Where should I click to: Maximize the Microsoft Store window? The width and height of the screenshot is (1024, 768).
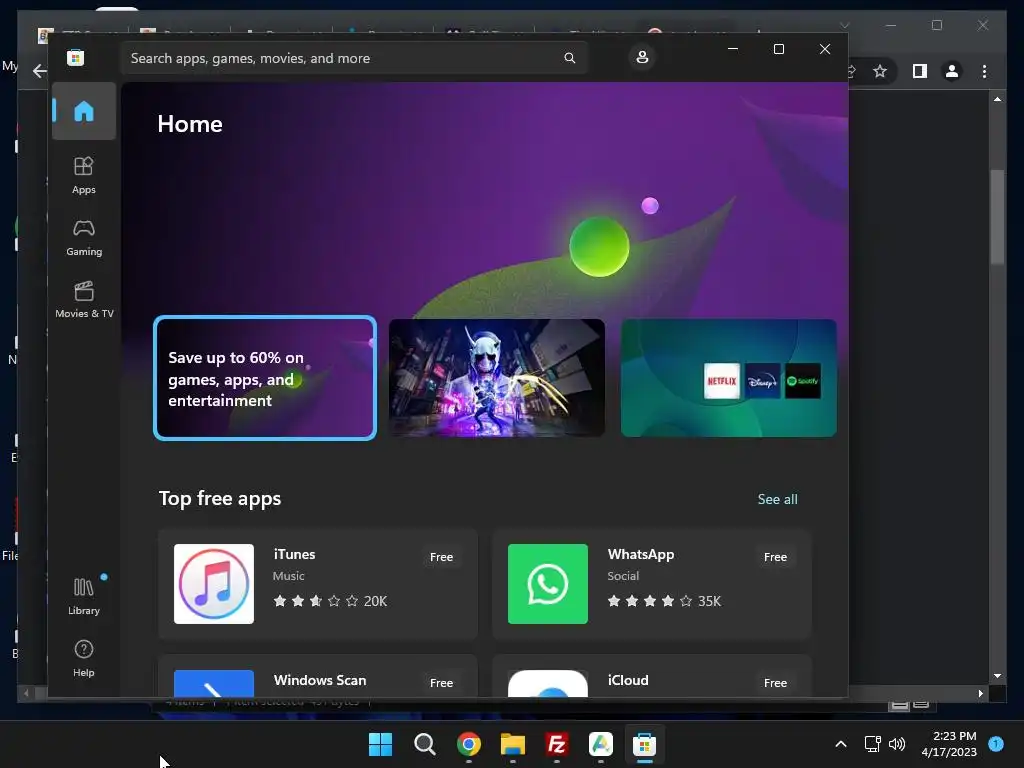click(778, 49)
